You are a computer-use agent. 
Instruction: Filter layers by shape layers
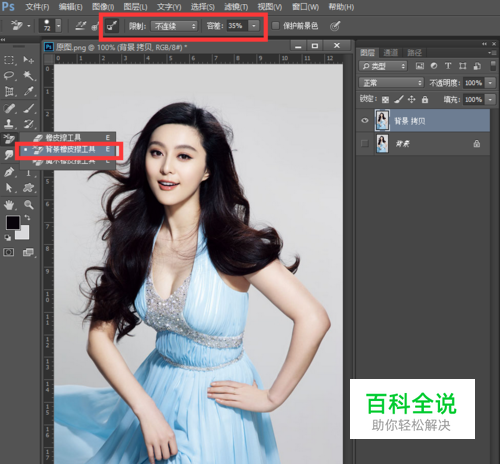[462, 66]
